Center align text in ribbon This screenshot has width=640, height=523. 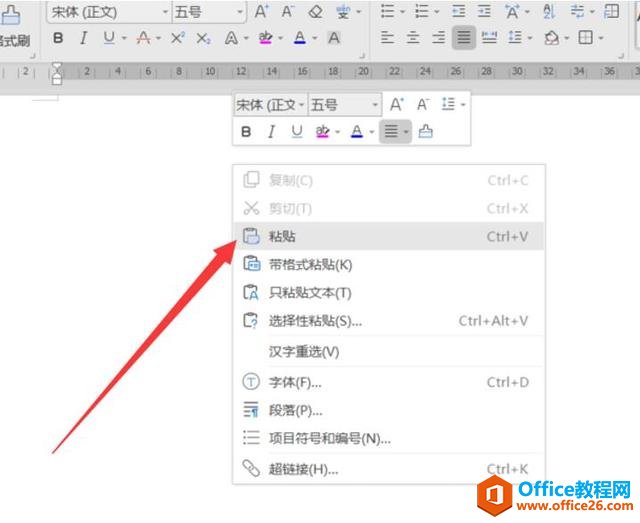[413, 38]
